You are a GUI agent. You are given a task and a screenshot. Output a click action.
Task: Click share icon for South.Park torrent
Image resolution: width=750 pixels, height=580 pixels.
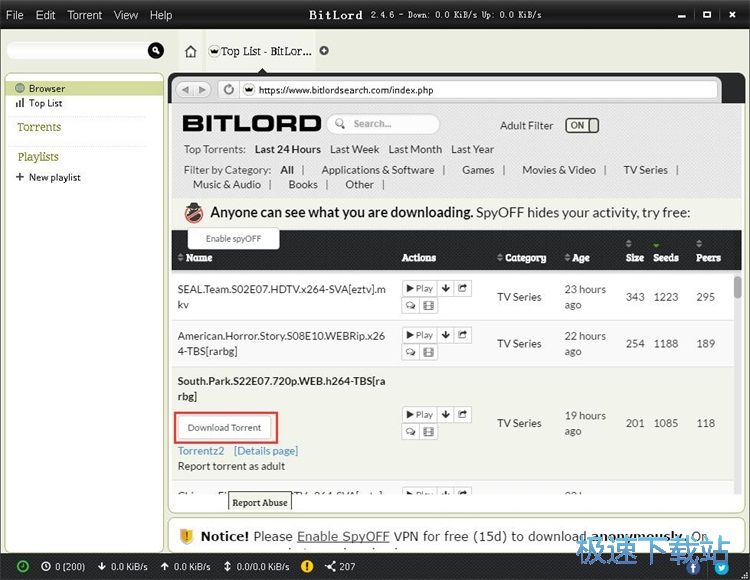pyautogui.click(x=462, y=414)
